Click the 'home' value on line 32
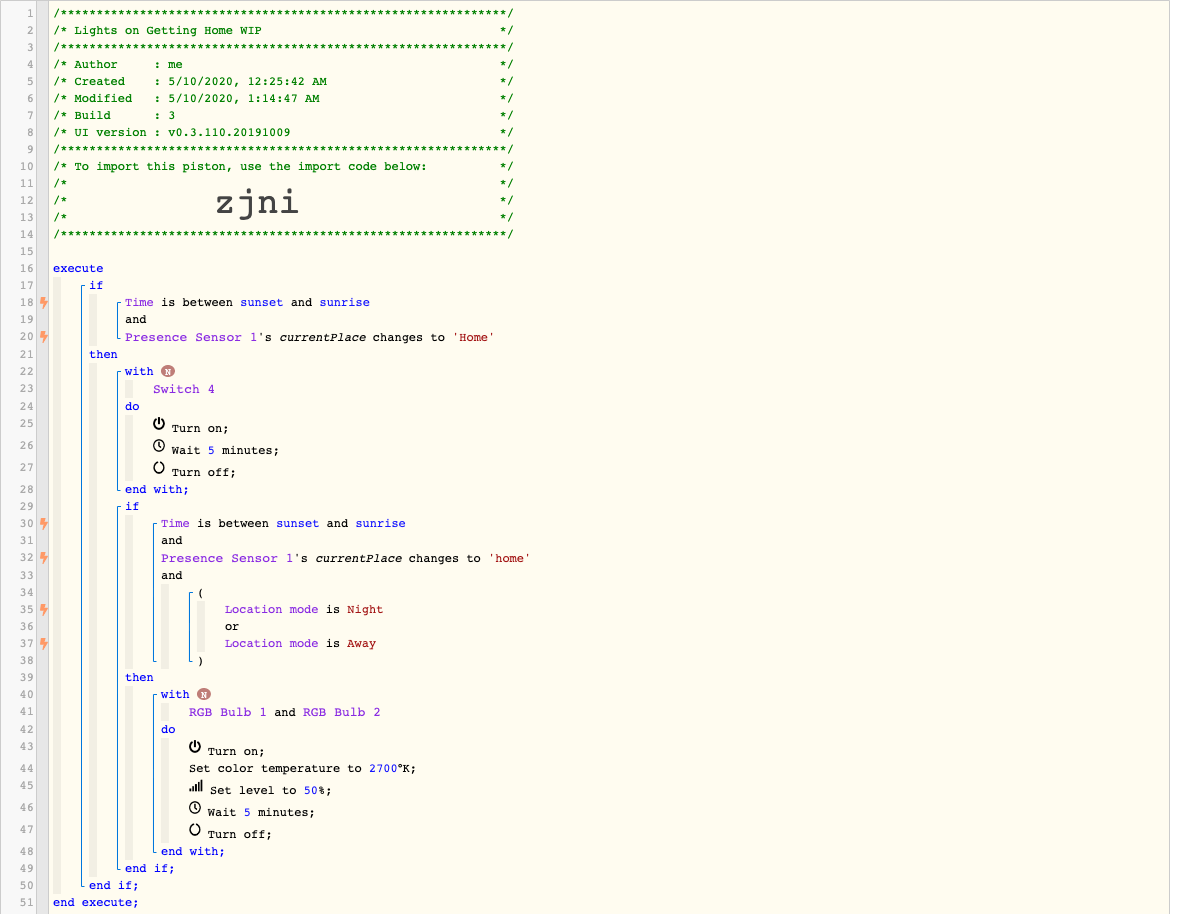 (509, 558)
